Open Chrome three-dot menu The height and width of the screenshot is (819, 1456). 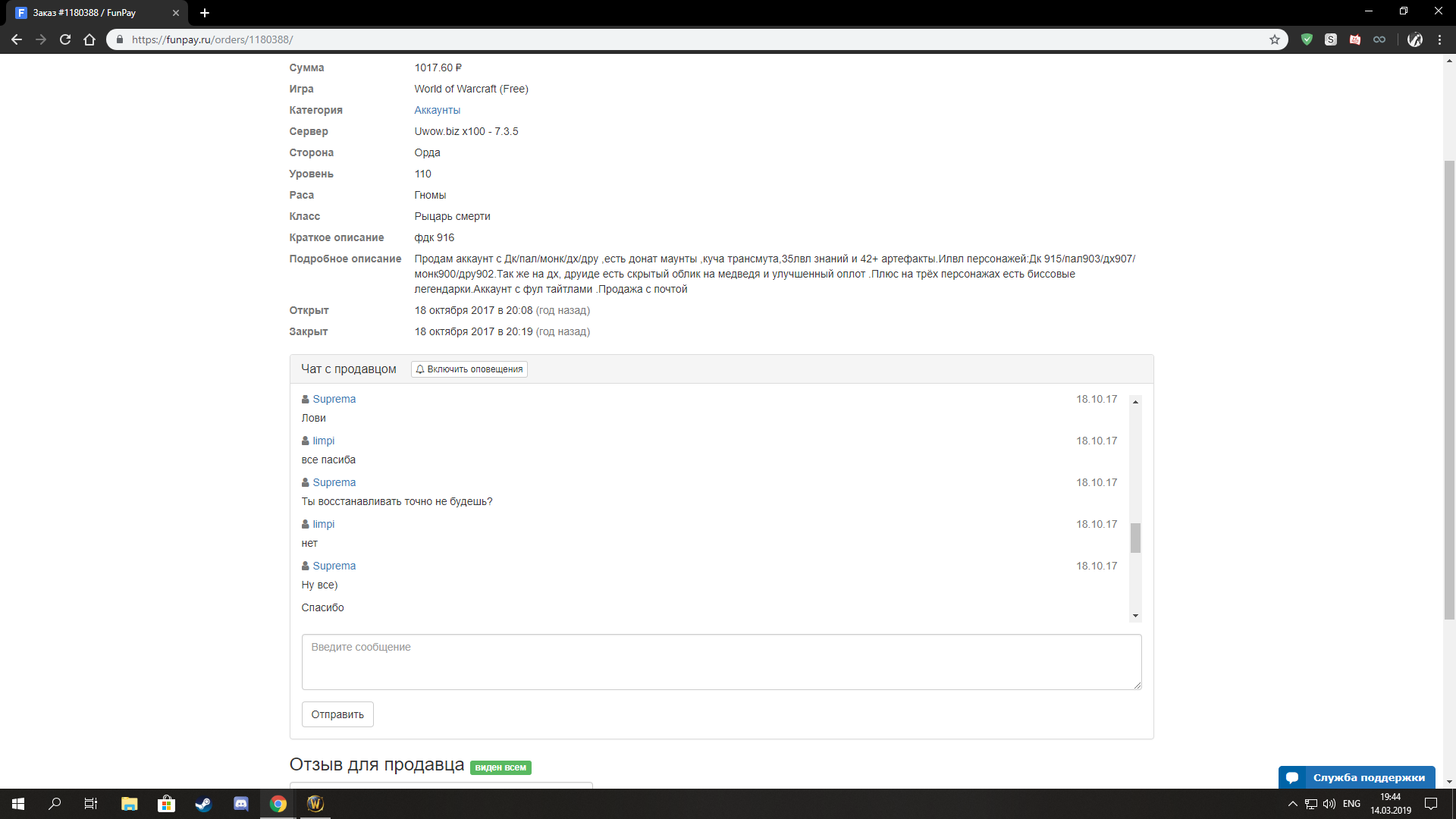tap(1439, 39)
